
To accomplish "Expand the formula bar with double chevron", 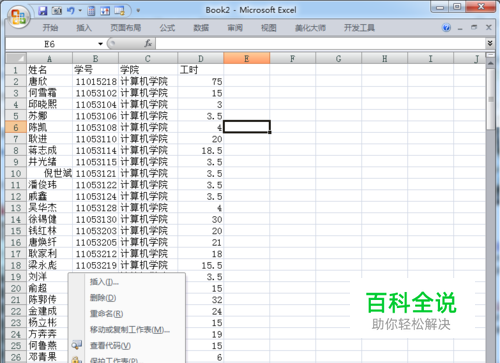I will 490,43.
